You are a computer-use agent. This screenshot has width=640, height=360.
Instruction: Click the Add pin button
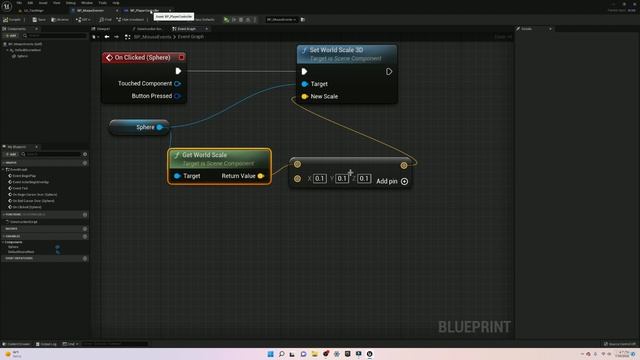(x=392, y=181)
